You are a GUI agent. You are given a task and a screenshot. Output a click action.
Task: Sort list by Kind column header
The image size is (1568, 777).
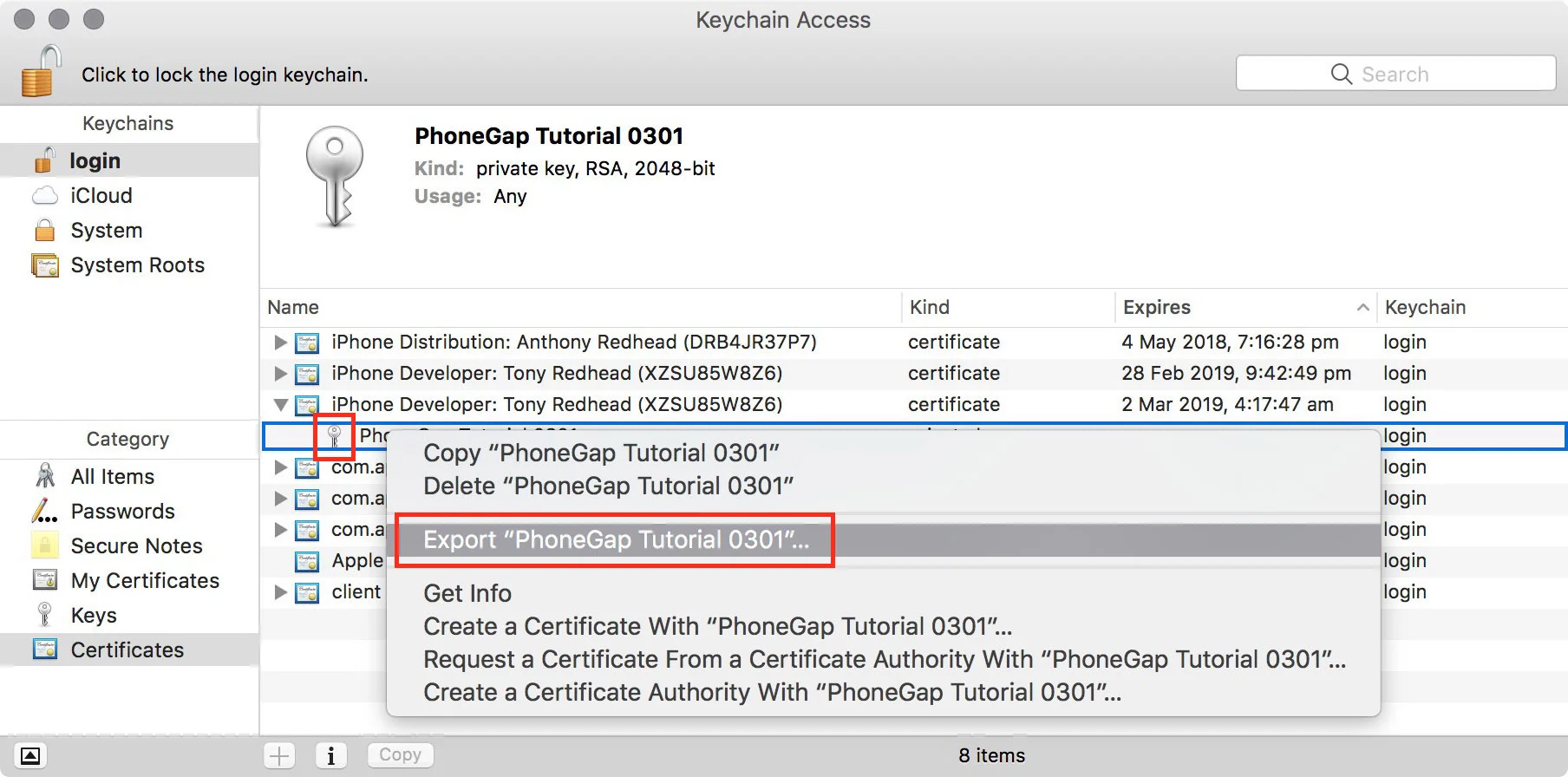pos(1009,307)
